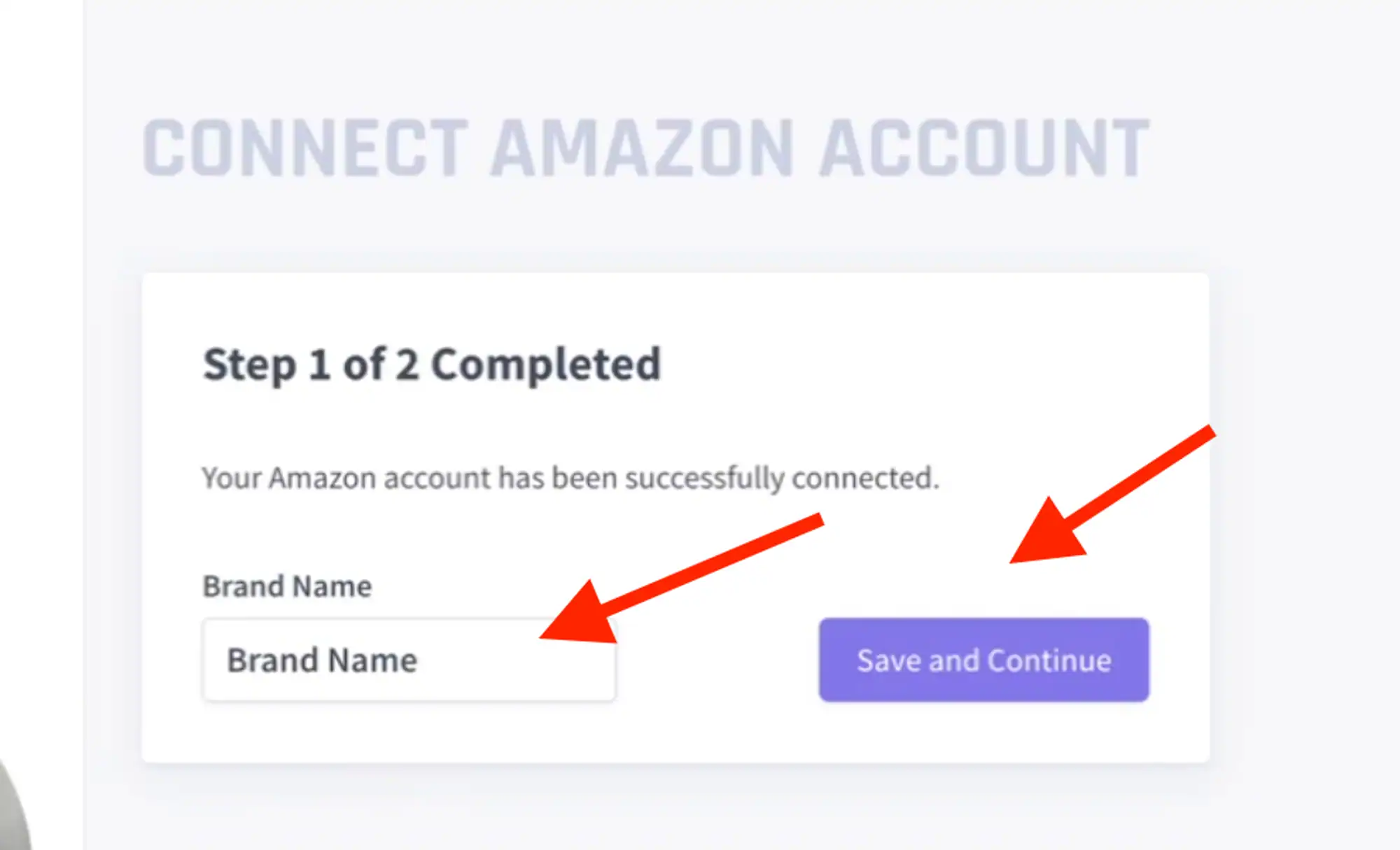Click the word AMAZON in the page heading
The width and height of the screenshot is (1400, 850).
pos(642,149)
